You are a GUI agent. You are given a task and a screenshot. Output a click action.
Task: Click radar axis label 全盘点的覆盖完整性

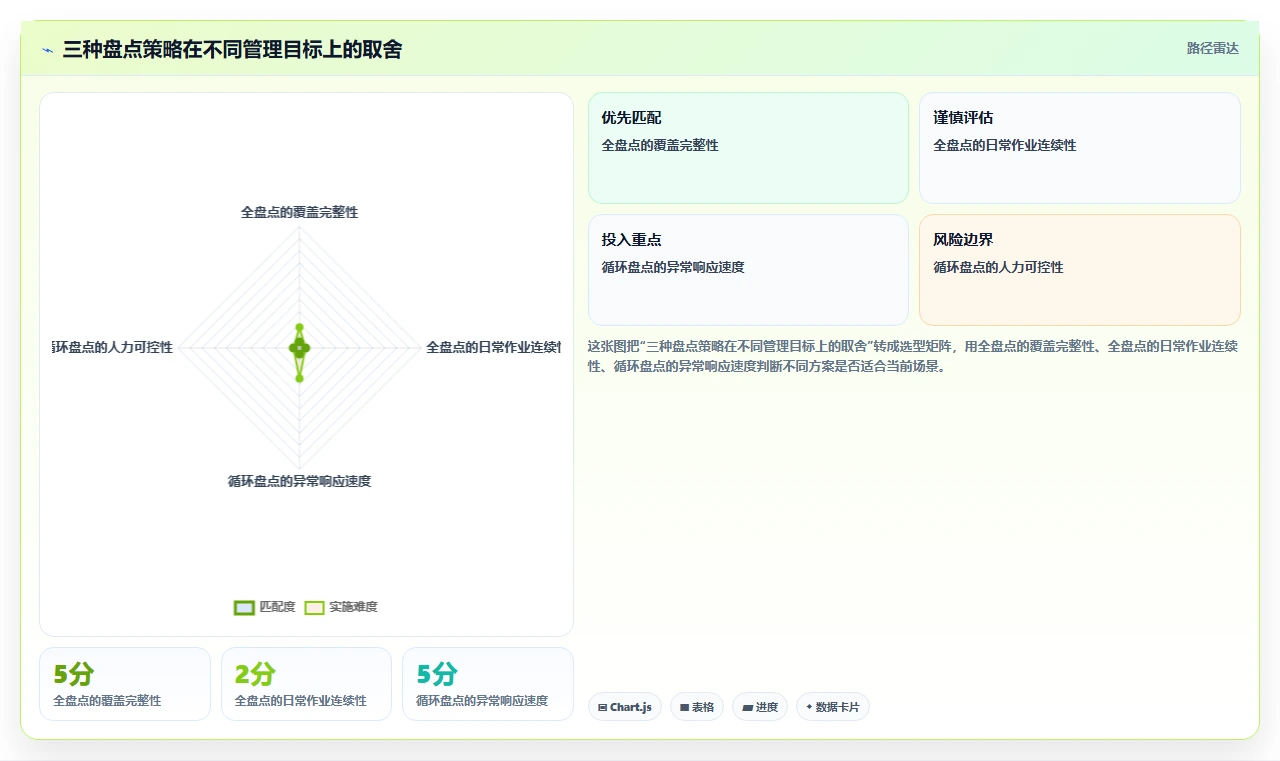point(299,212)
